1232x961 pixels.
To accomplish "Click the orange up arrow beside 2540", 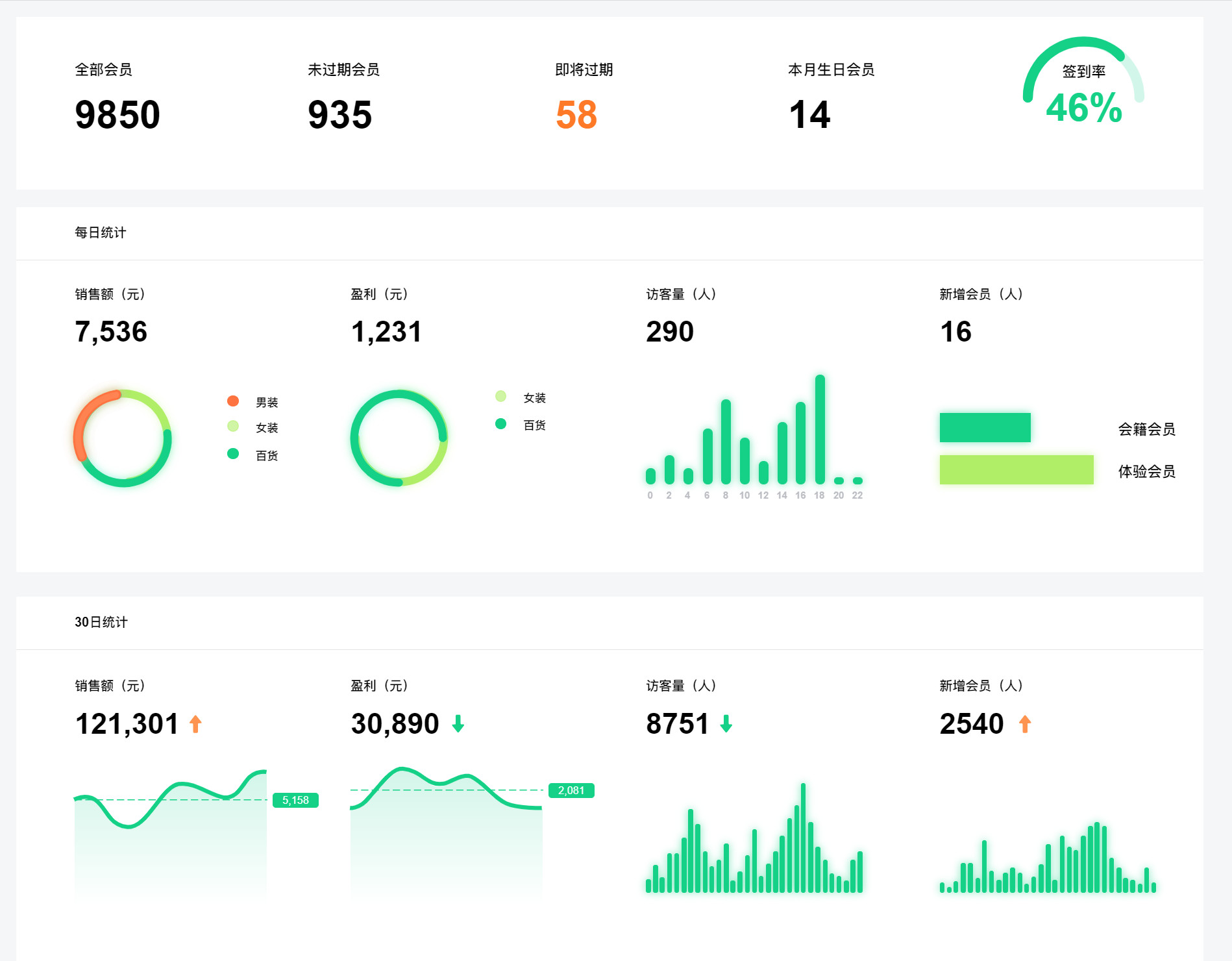I will coord(1025,724).
